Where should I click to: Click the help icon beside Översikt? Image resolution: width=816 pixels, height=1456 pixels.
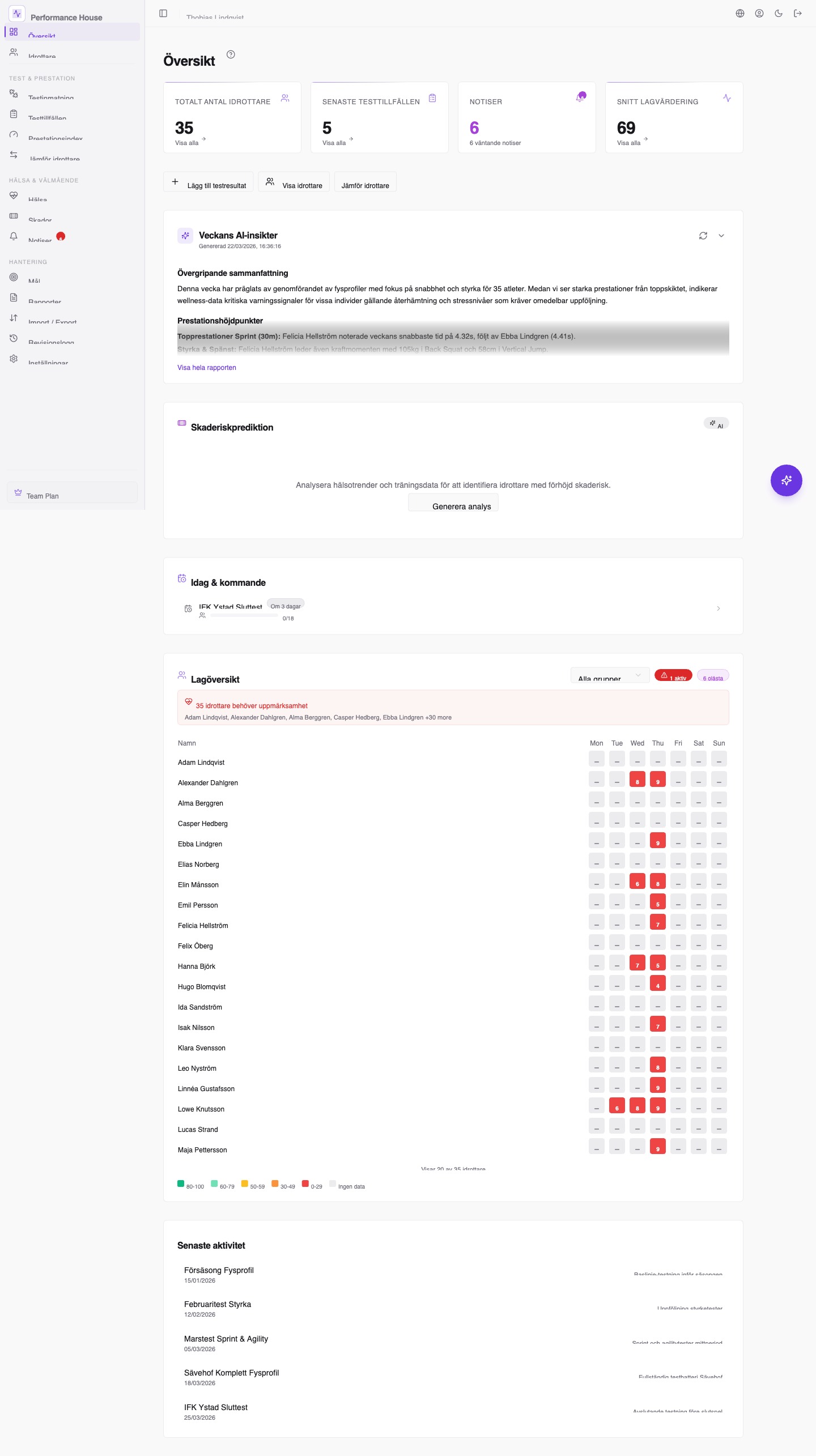[x=231, y=54]
